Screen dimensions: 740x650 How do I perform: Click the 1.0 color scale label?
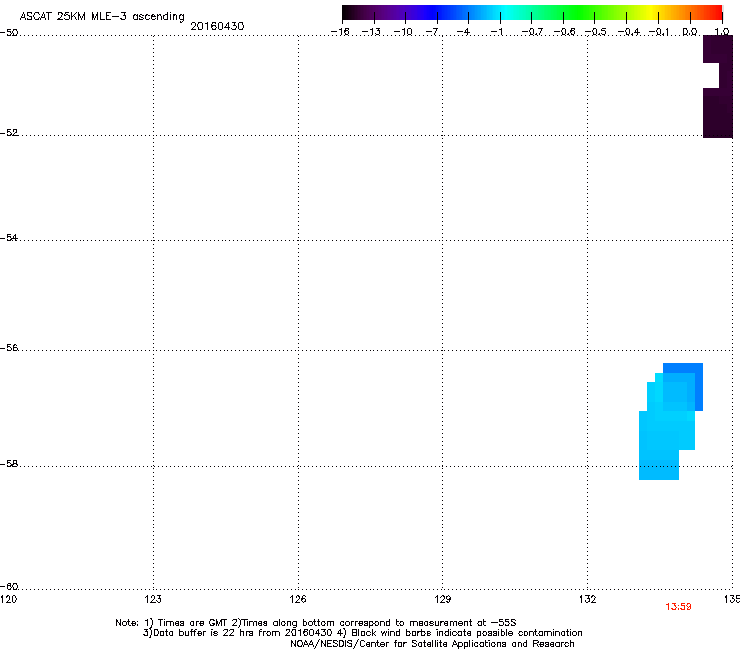tap(722, 32)
